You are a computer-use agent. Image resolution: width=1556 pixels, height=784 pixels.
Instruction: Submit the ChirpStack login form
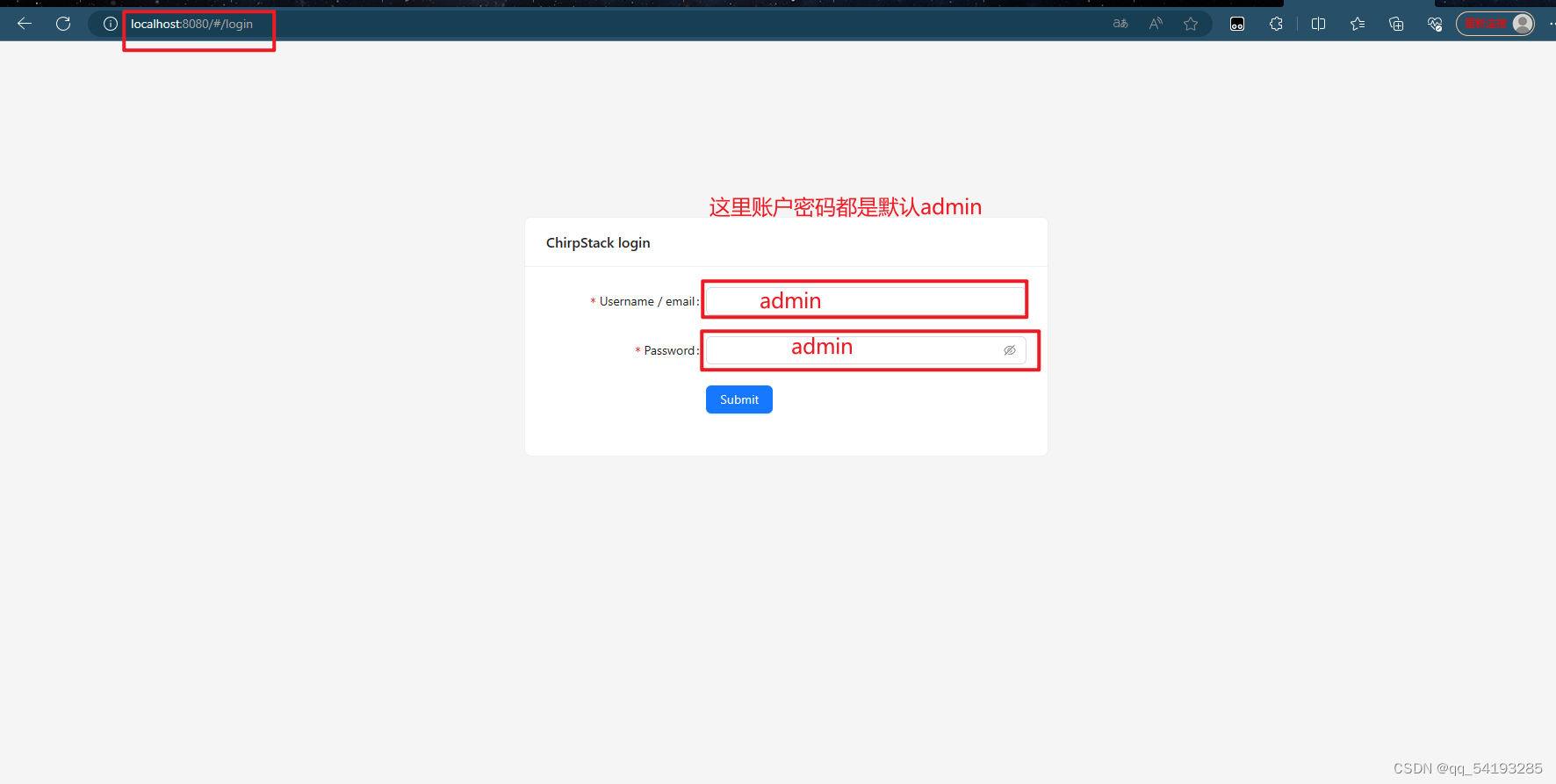click(x=739, y=399)
